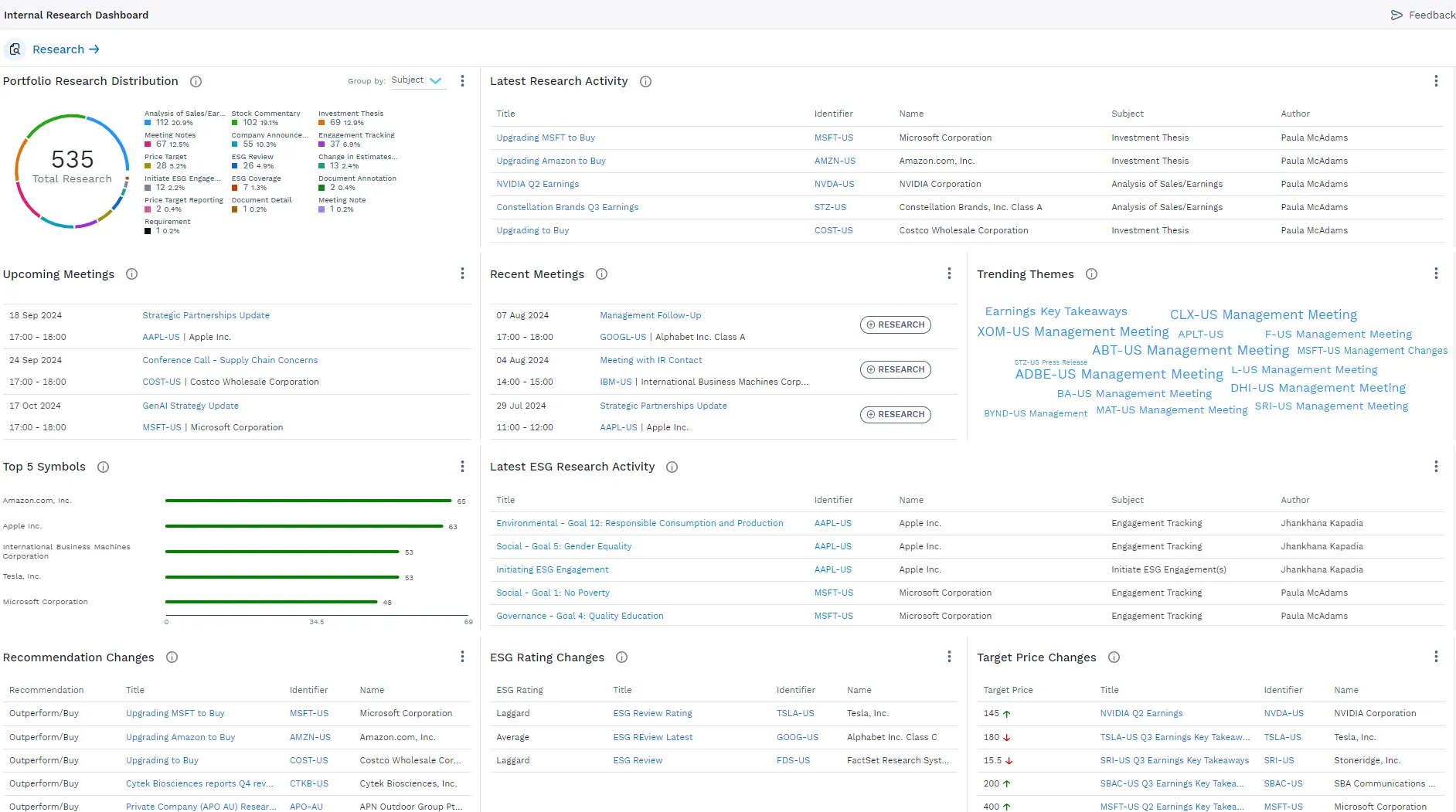Select XOM-US Management Meeting theme
Image resolution: width=1456 pixels, height=812 pixels.
[x=1073, y=331]
